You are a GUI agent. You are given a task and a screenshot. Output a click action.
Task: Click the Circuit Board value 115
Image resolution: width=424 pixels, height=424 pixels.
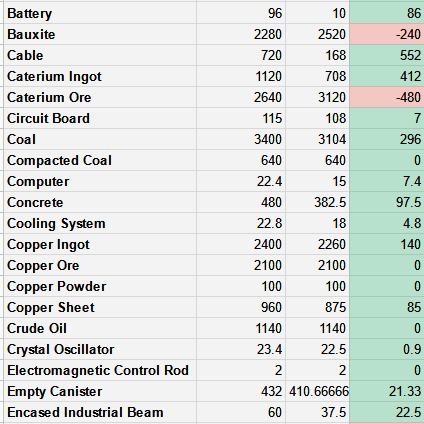(241, 118)
